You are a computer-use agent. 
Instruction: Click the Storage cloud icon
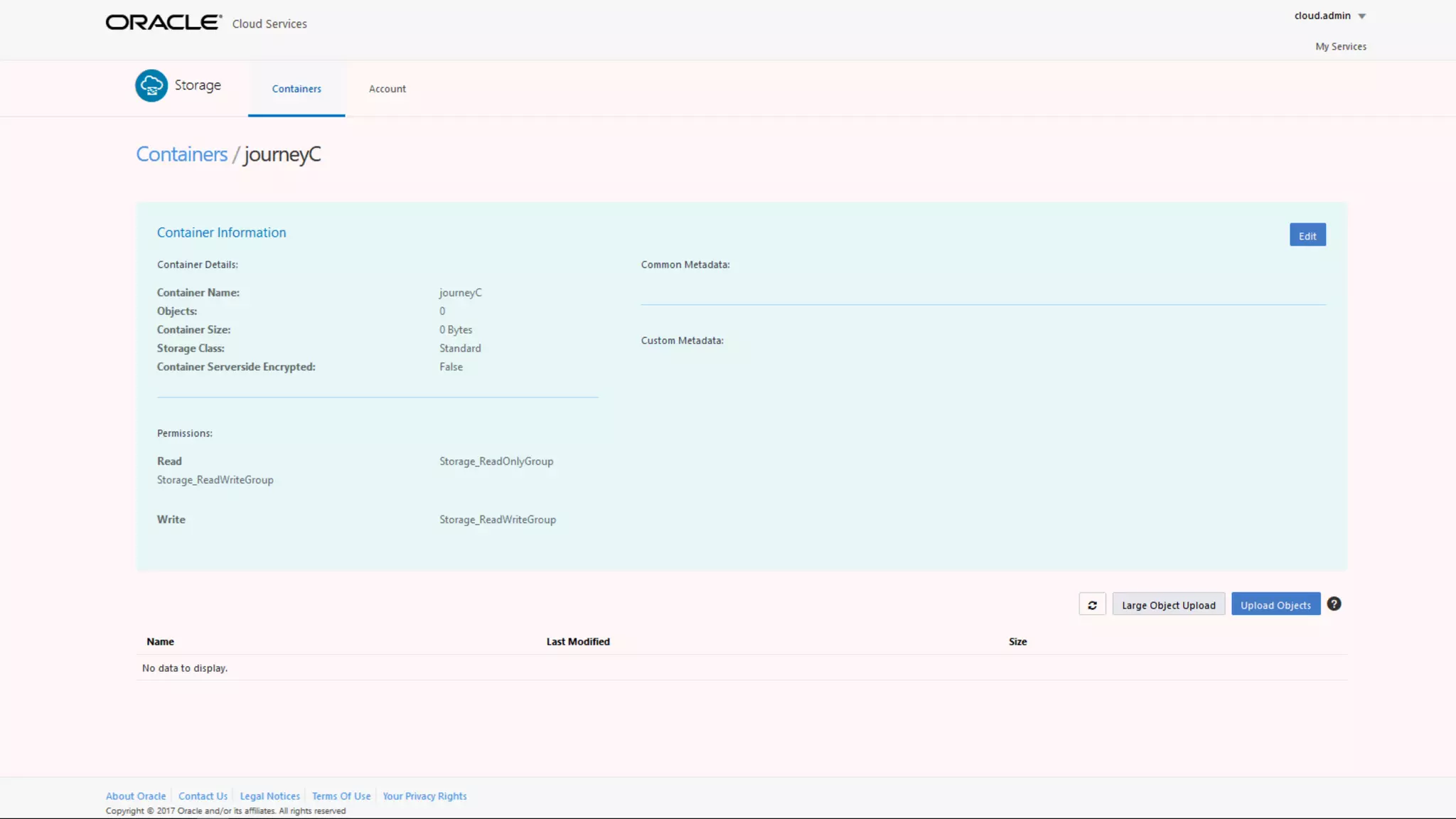click(151, 85)
